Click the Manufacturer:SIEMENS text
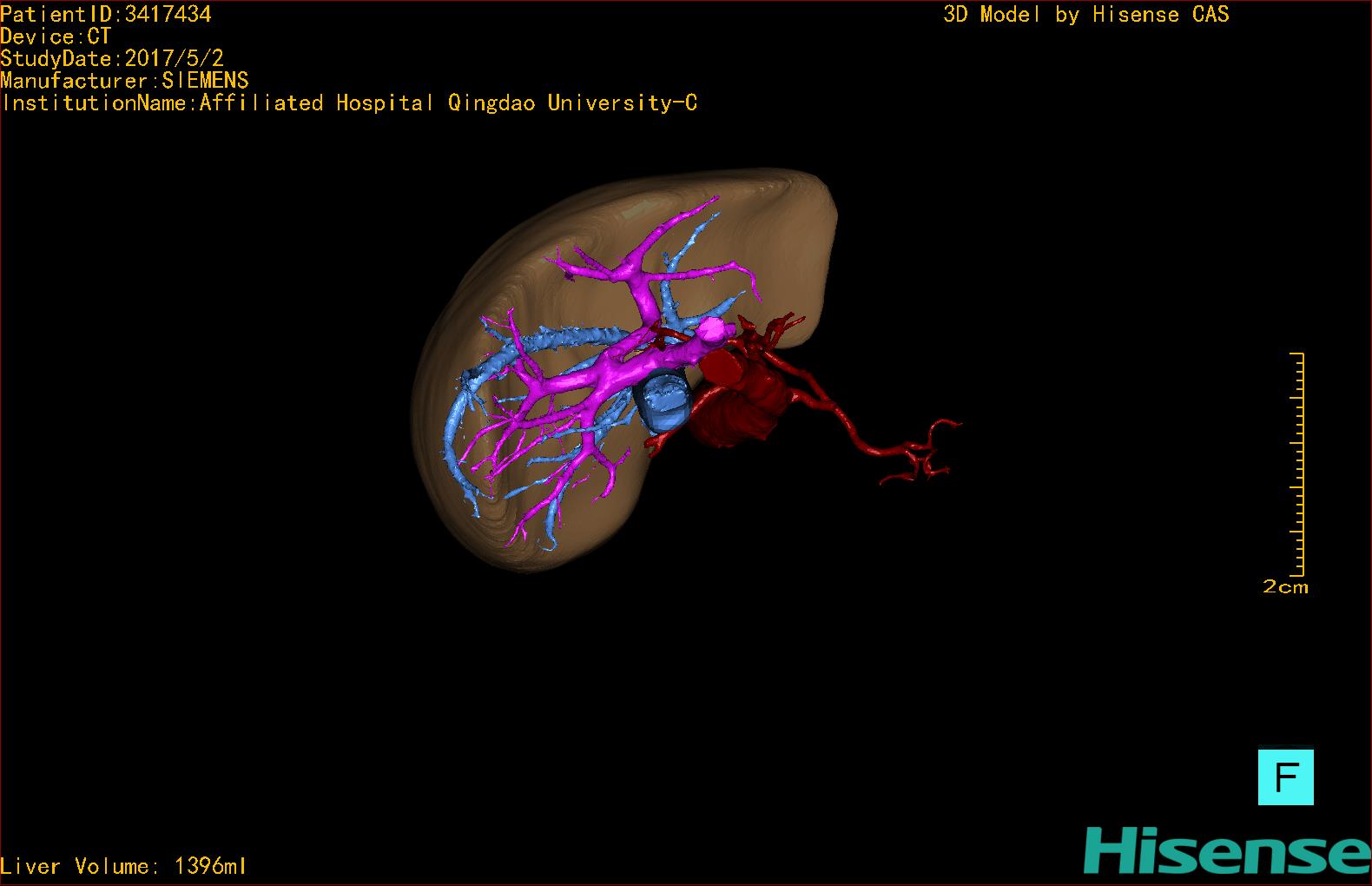 point(124,81)
